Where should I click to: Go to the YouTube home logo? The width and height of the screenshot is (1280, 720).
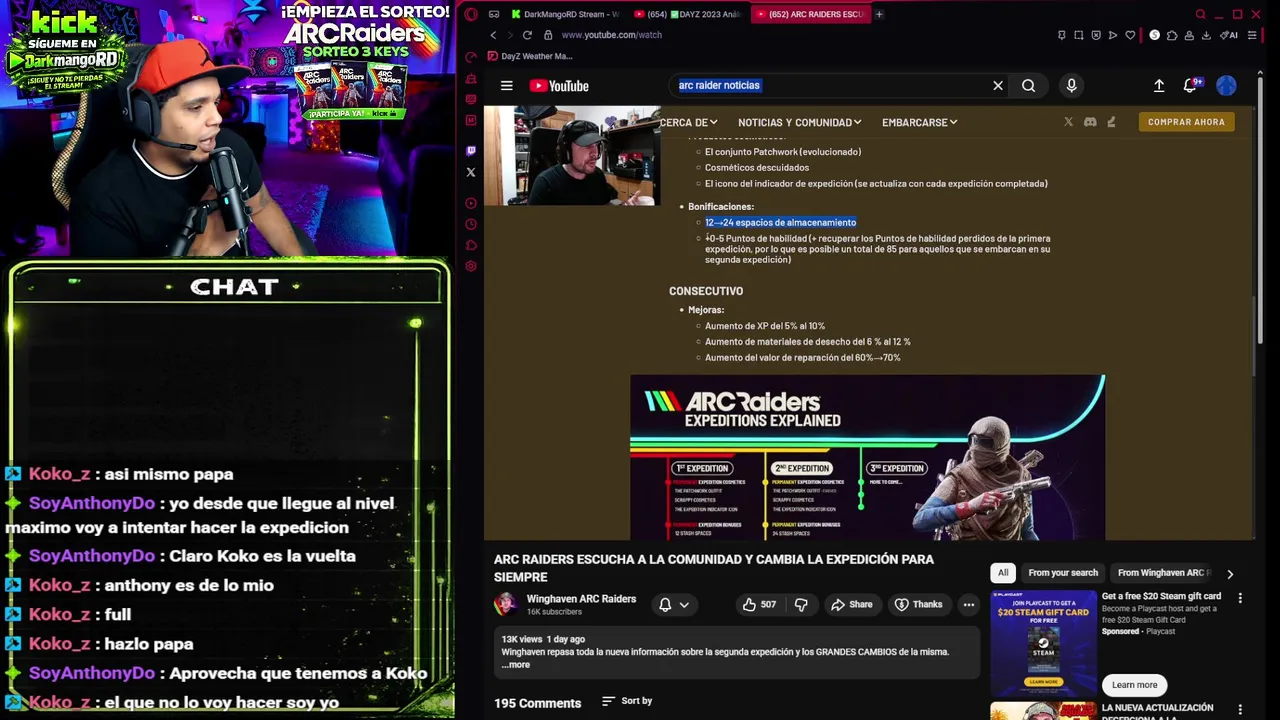[x=559, y=86]
